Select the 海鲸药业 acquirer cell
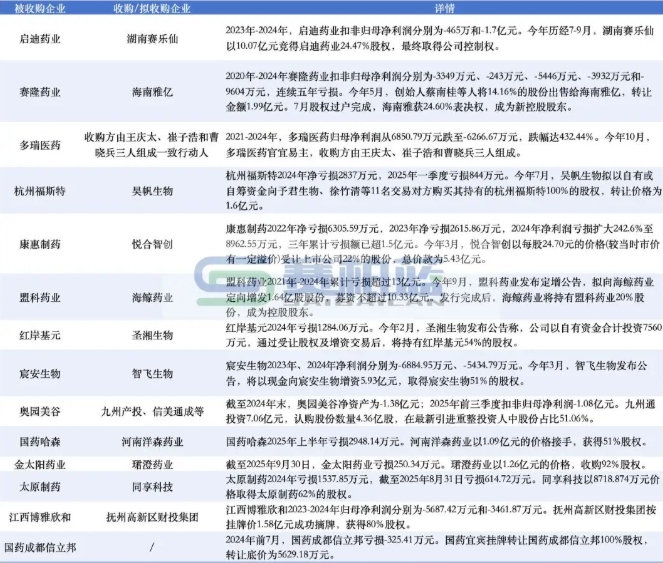Viewport: 663px width, 563px height. click(x=152, y=297)
